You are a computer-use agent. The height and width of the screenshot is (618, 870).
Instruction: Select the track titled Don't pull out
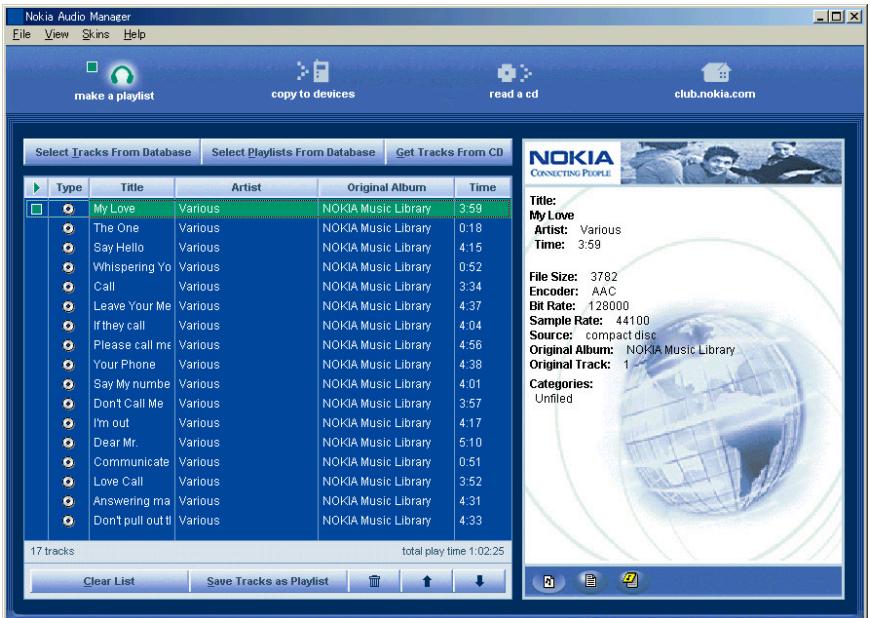132,520
